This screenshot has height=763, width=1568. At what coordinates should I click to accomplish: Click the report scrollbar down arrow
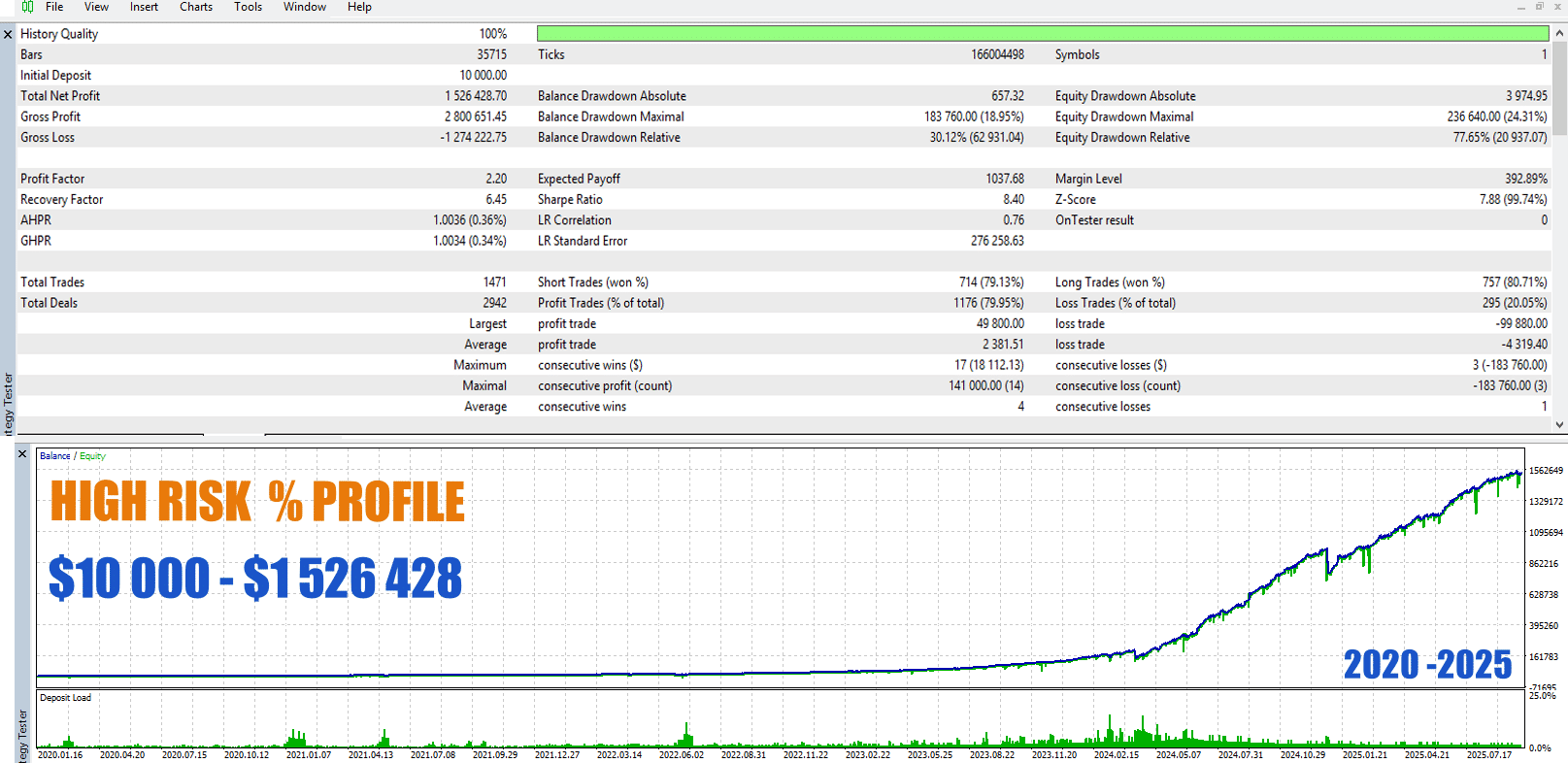coord(1560,424)
